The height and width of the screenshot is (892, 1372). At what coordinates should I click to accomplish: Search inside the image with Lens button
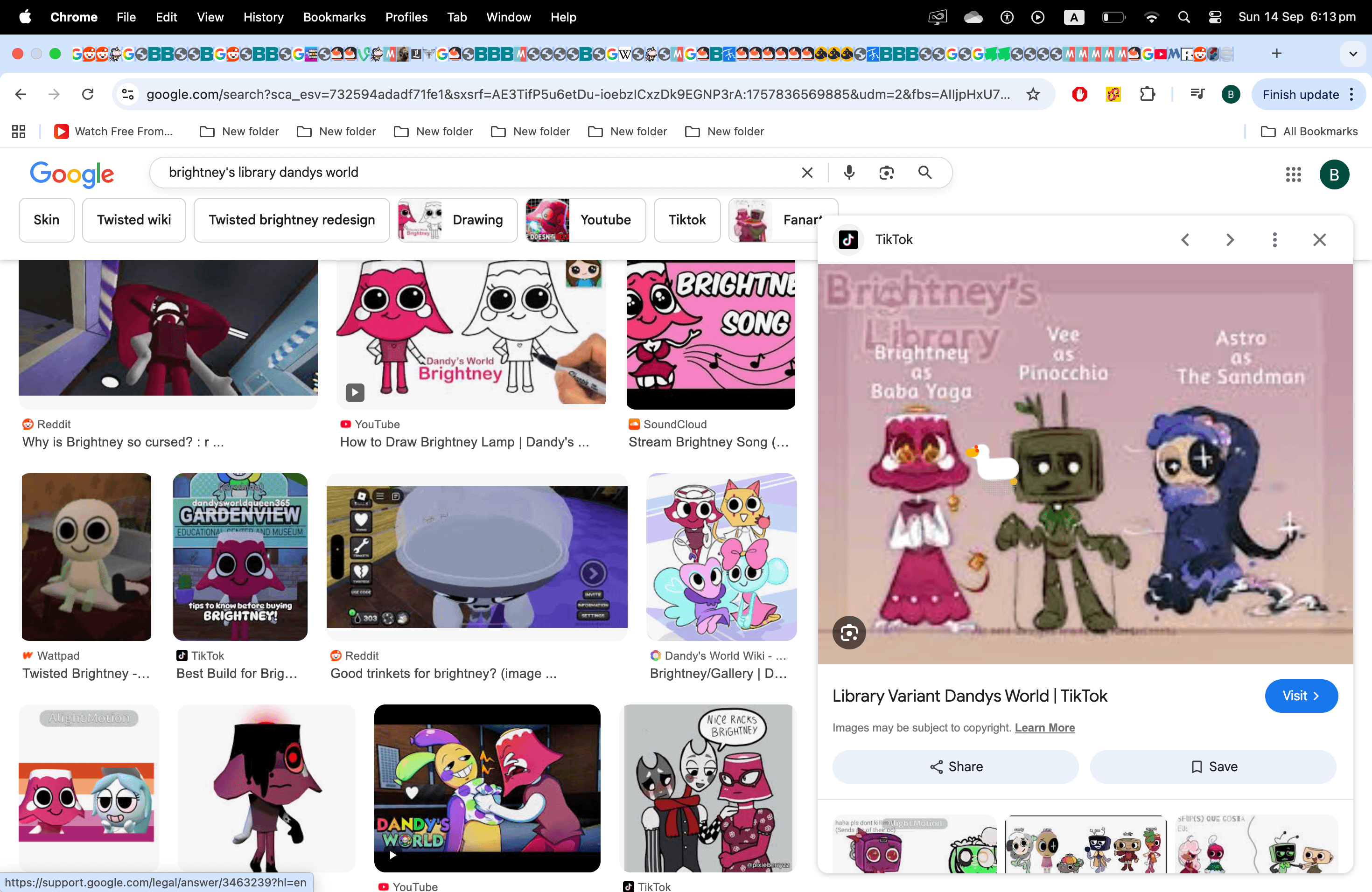(x=849, y=633)
